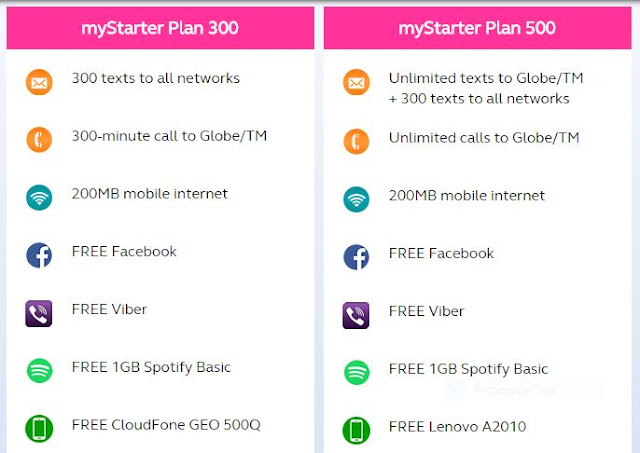The width and height of the screenshot is (640, 453).
Task: Select the myStarter Plan 500 header
Action: point(477,28)
